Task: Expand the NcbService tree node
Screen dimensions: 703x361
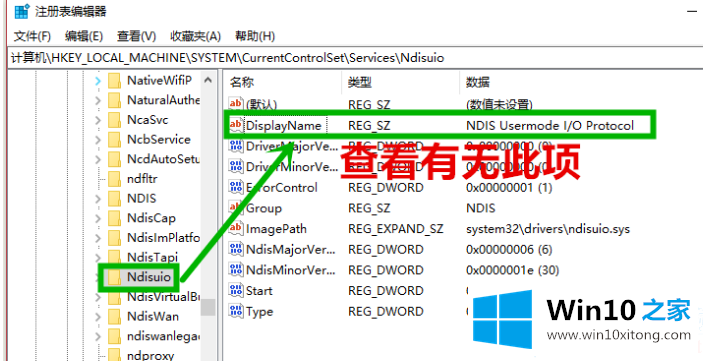Action: point(98,140)
